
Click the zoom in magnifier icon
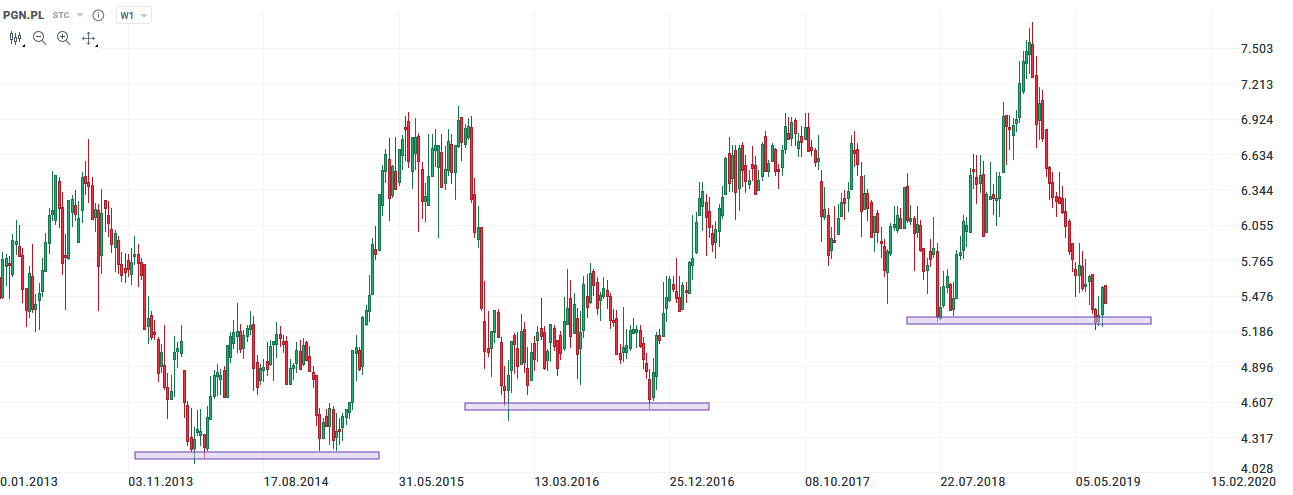64,38
